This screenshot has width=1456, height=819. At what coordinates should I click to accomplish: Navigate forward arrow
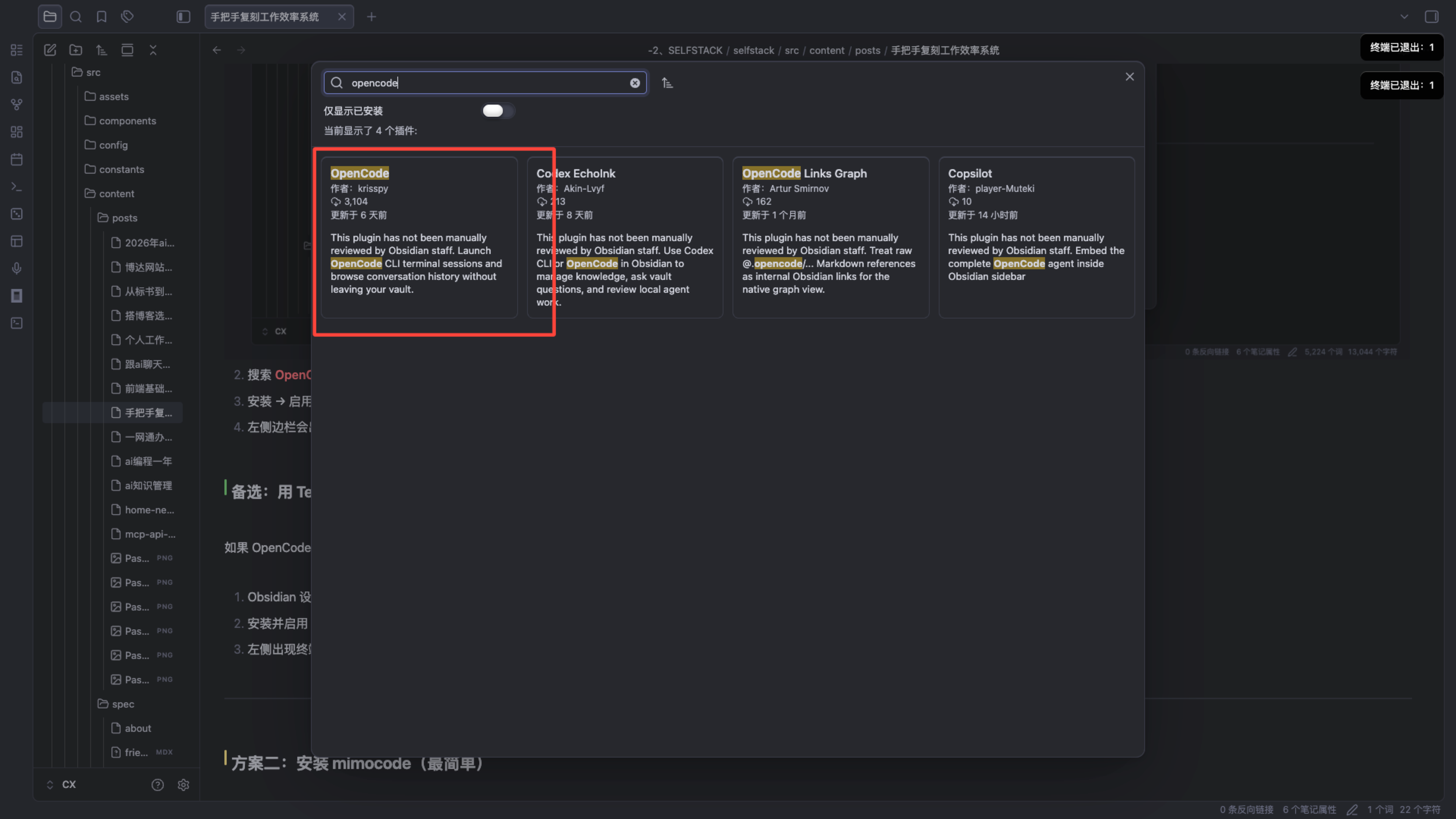pyautogui.click(x=241, y=50)
